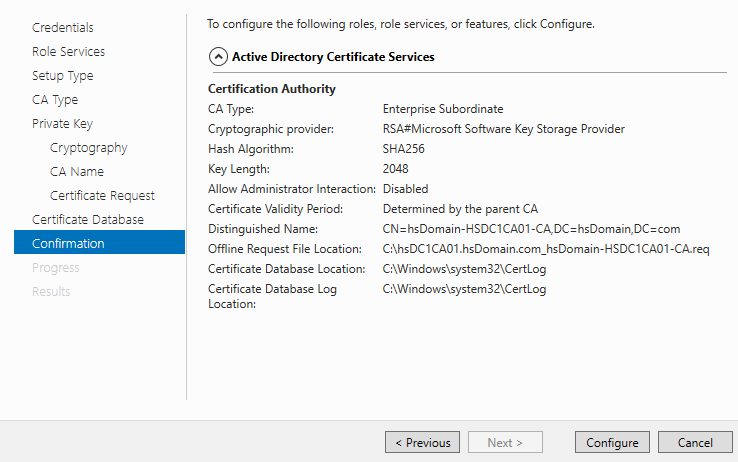
Task: Click the Enterprise Subordinate CA Type value
Action: click(443, 109)
